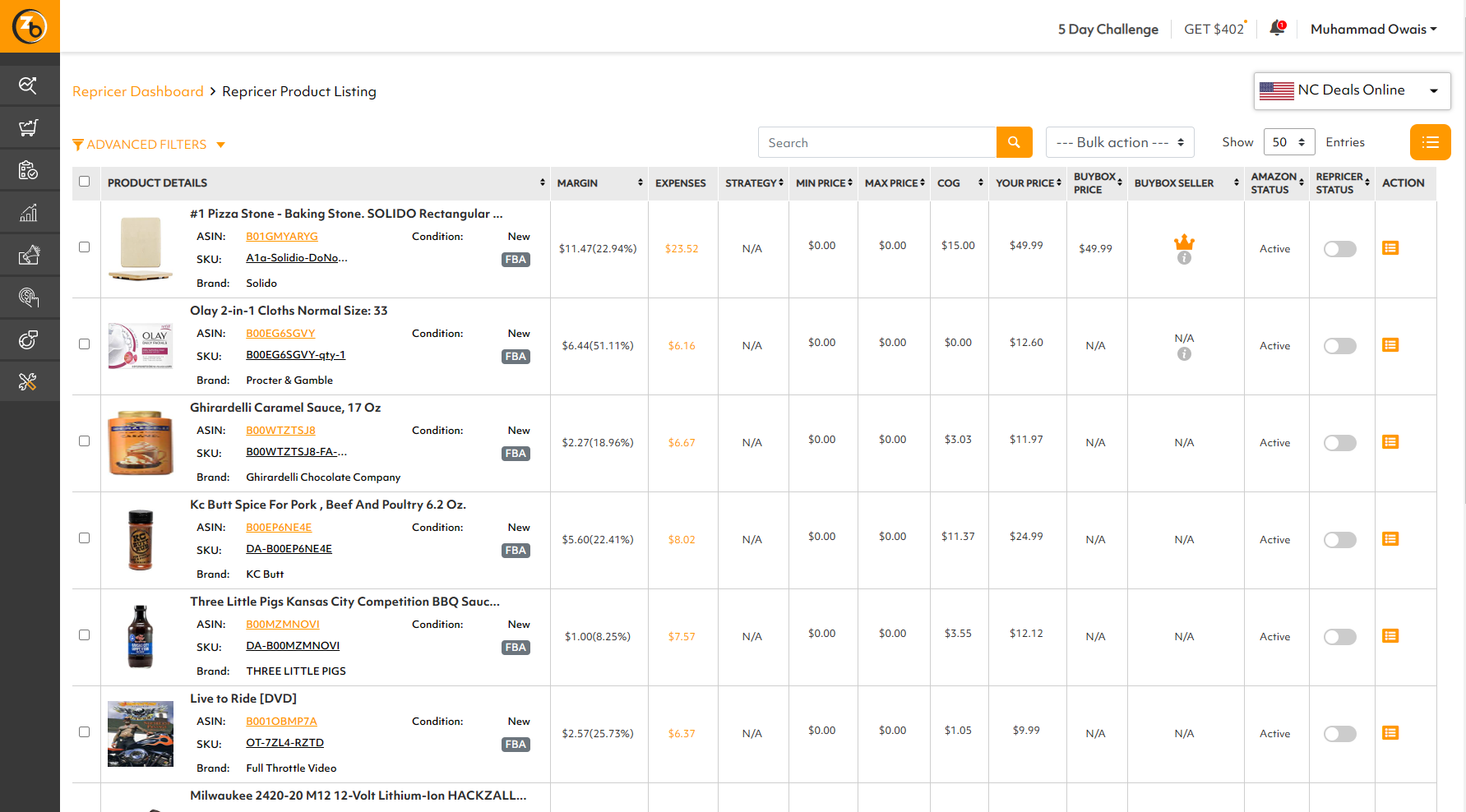
Task: Check the Olay 2-in-1 Cloths row checkbox
Action: tap(84, 344)
